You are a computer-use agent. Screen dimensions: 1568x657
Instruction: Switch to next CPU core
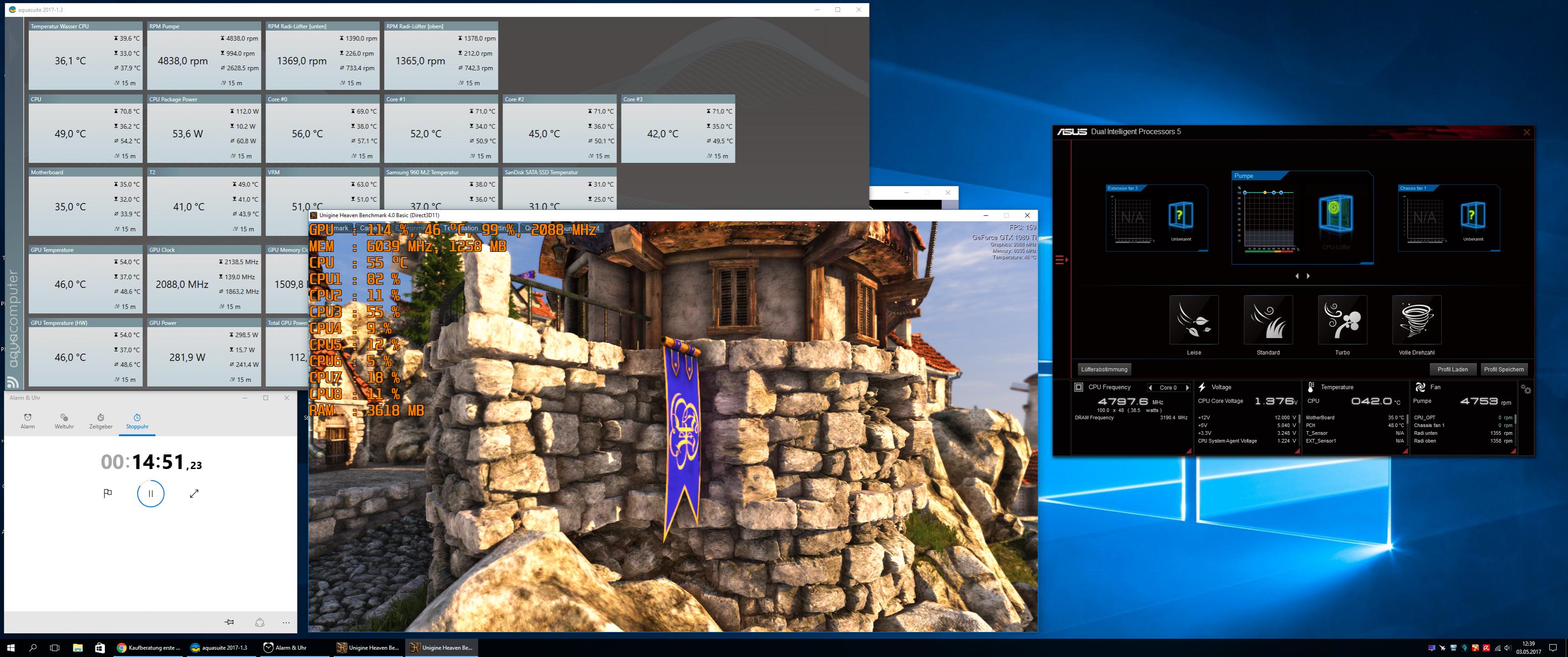pos(1187,387)
